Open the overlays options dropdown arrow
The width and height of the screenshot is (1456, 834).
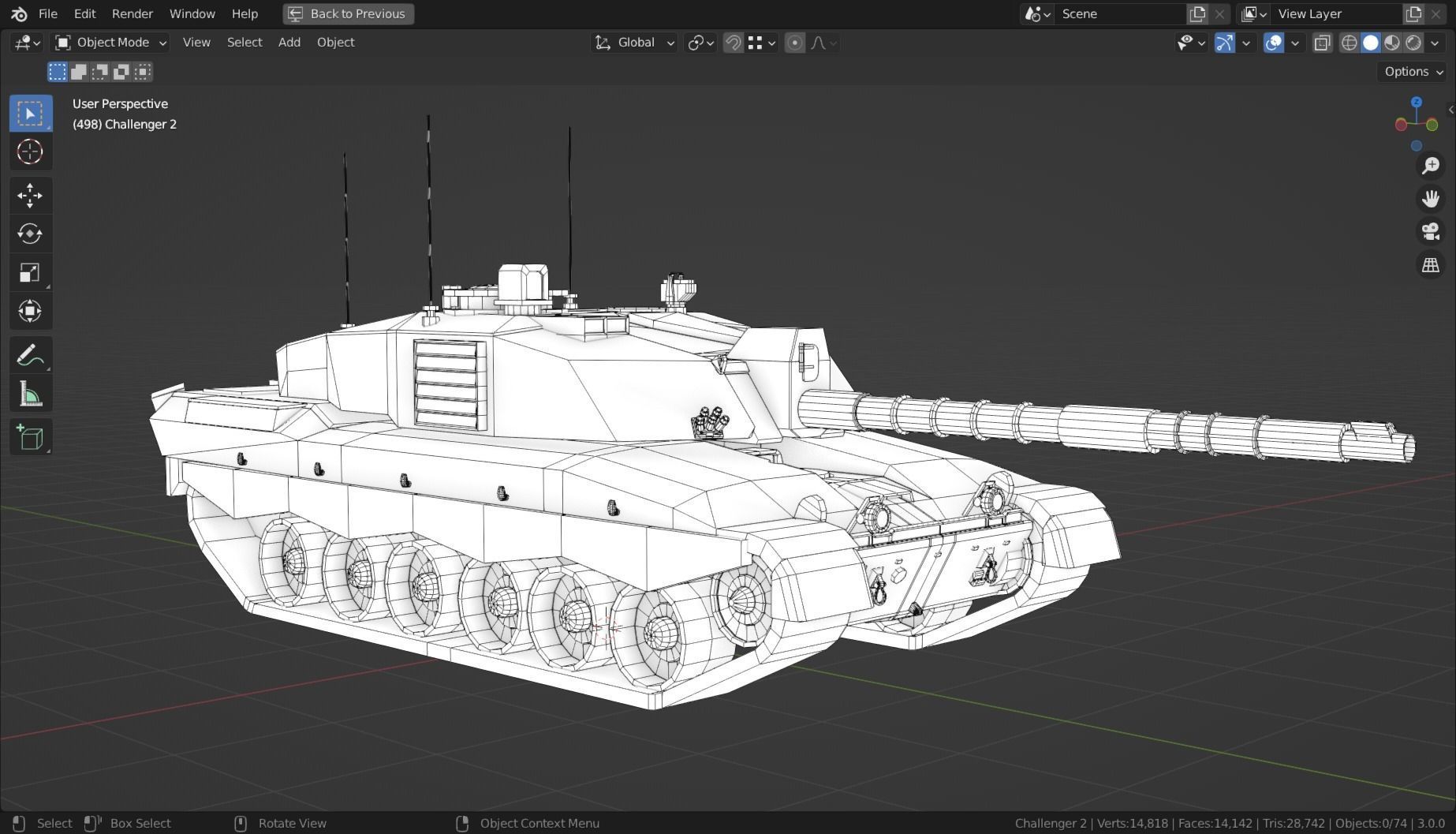(x=1295, y=43)
